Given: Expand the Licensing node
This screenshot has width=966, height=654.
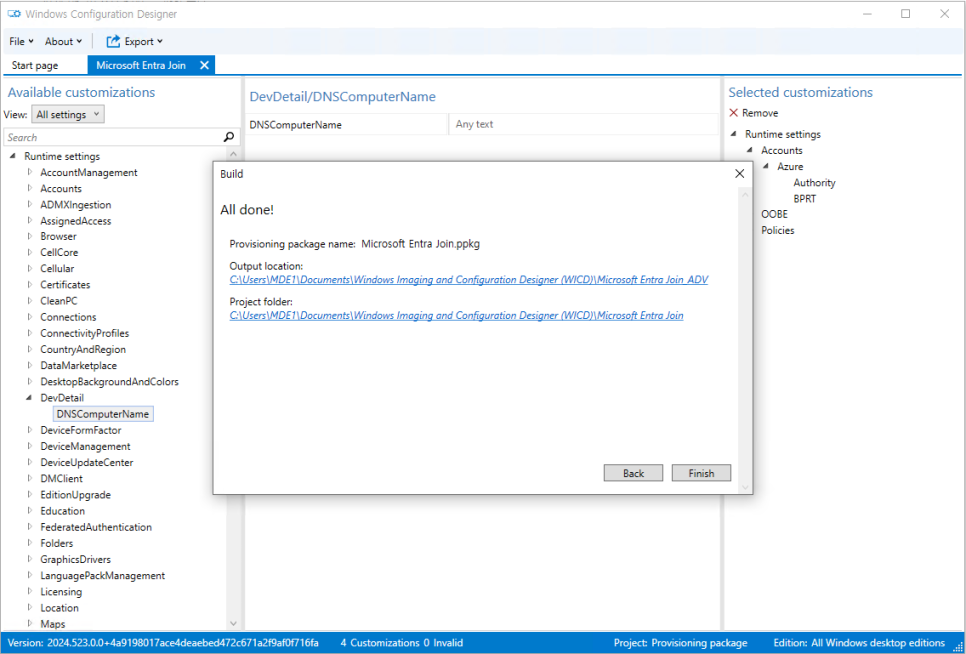Looking at the screenshot, I should (29, 591).
